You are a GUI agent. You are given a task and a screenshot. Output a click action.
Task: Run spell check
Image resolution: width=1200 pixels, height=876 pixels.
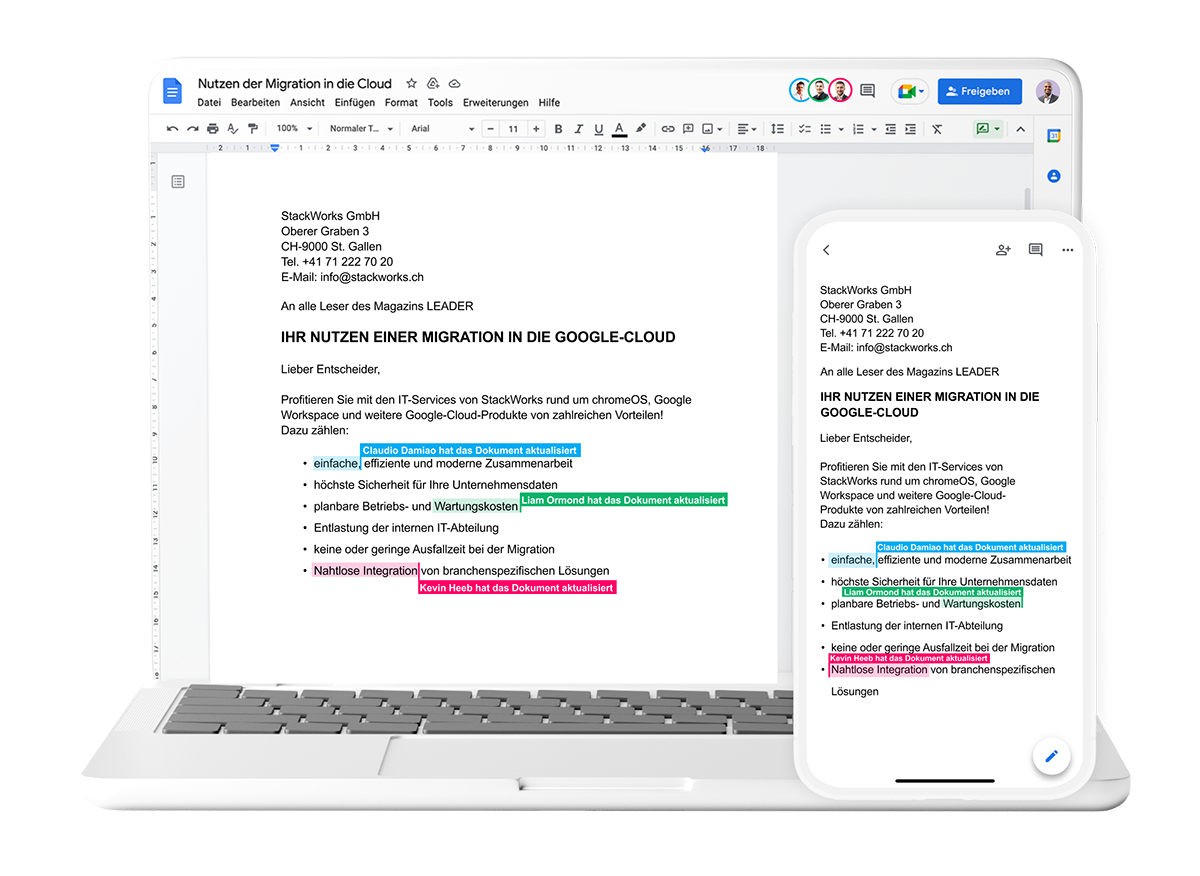233,129
